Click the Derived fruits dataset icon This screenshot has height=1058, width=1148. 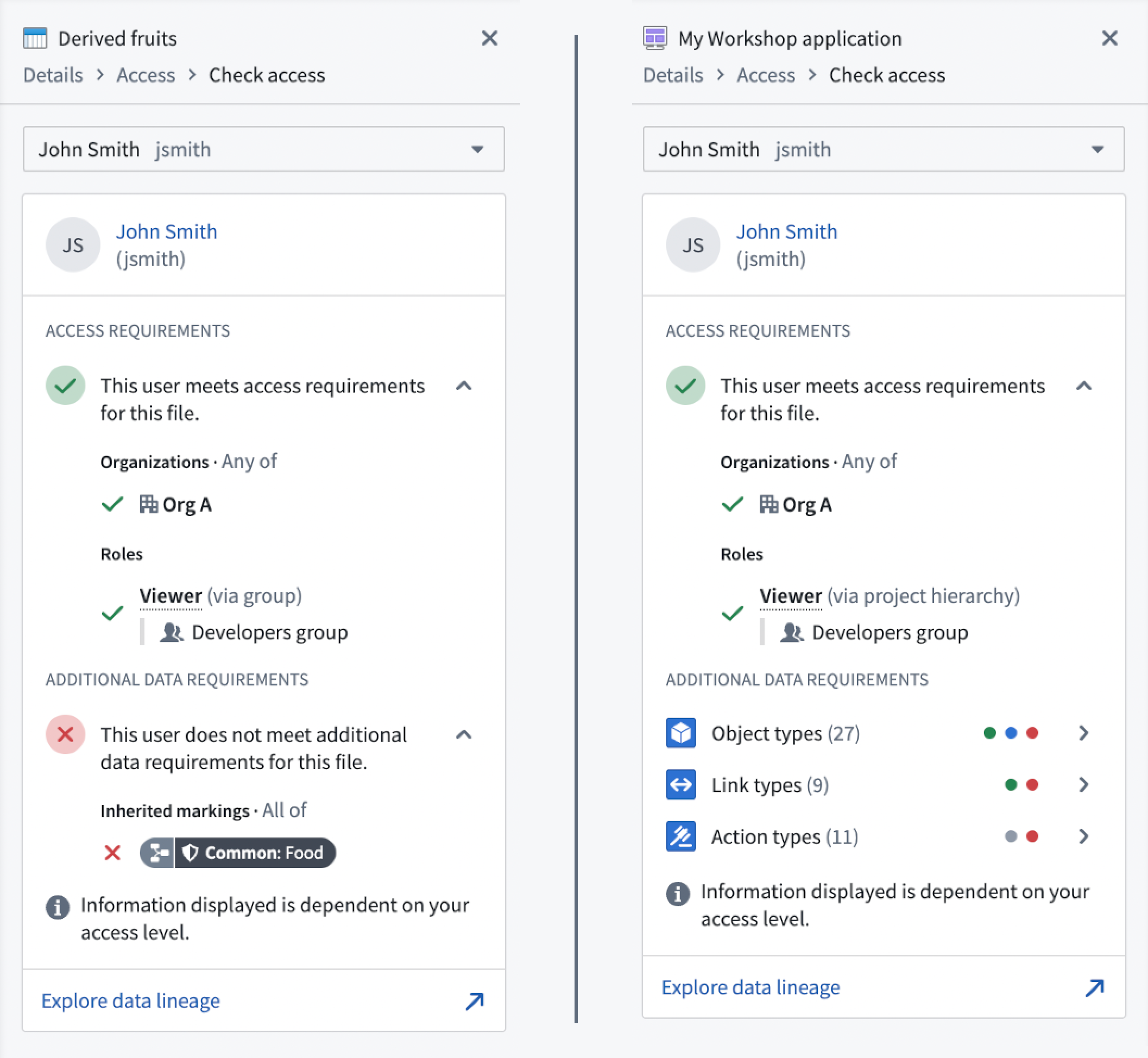coord(34,39)
